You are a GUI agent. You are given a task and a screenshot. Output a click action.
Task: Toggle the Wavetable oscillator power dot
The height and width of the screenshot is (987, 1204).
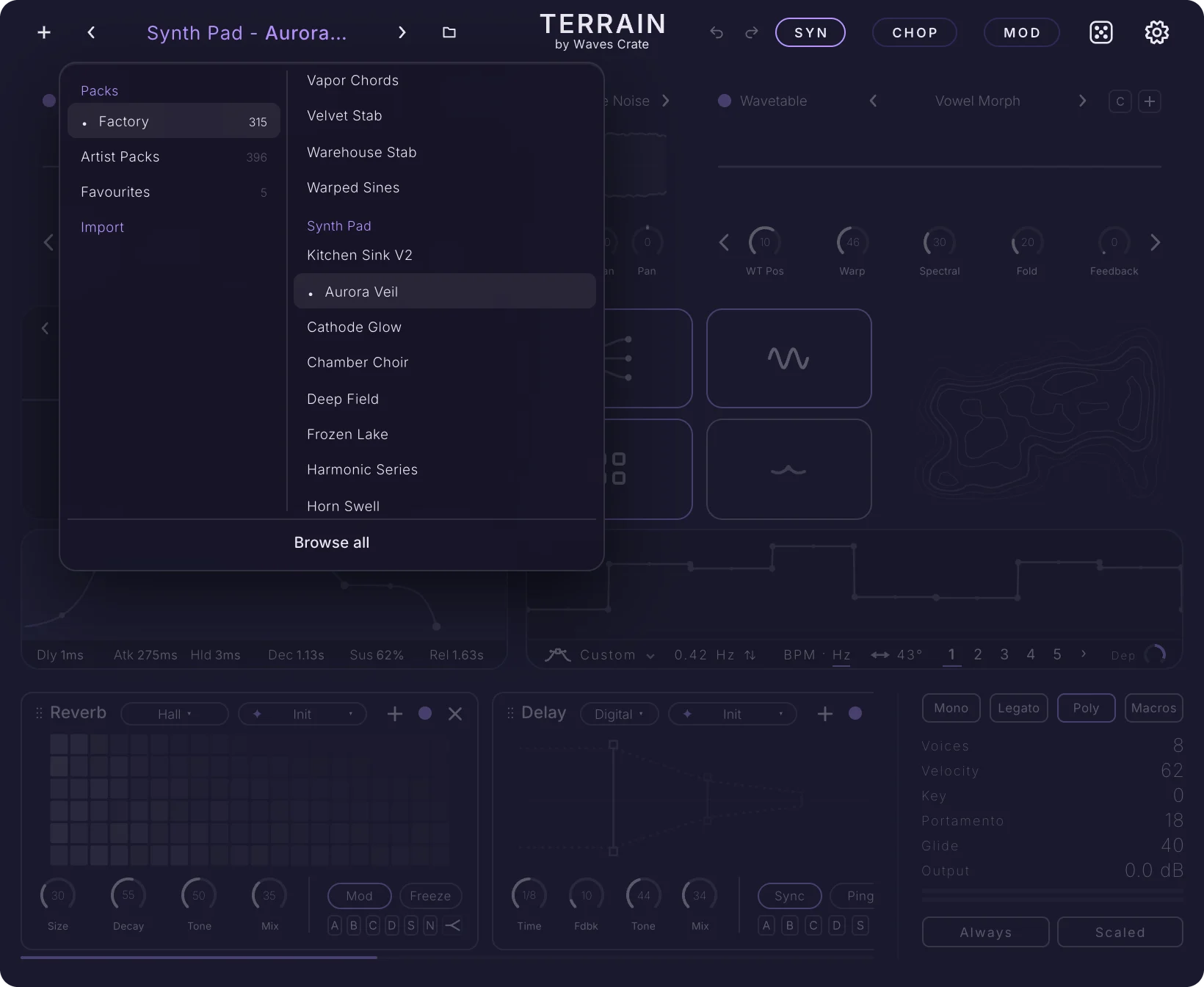725,101
